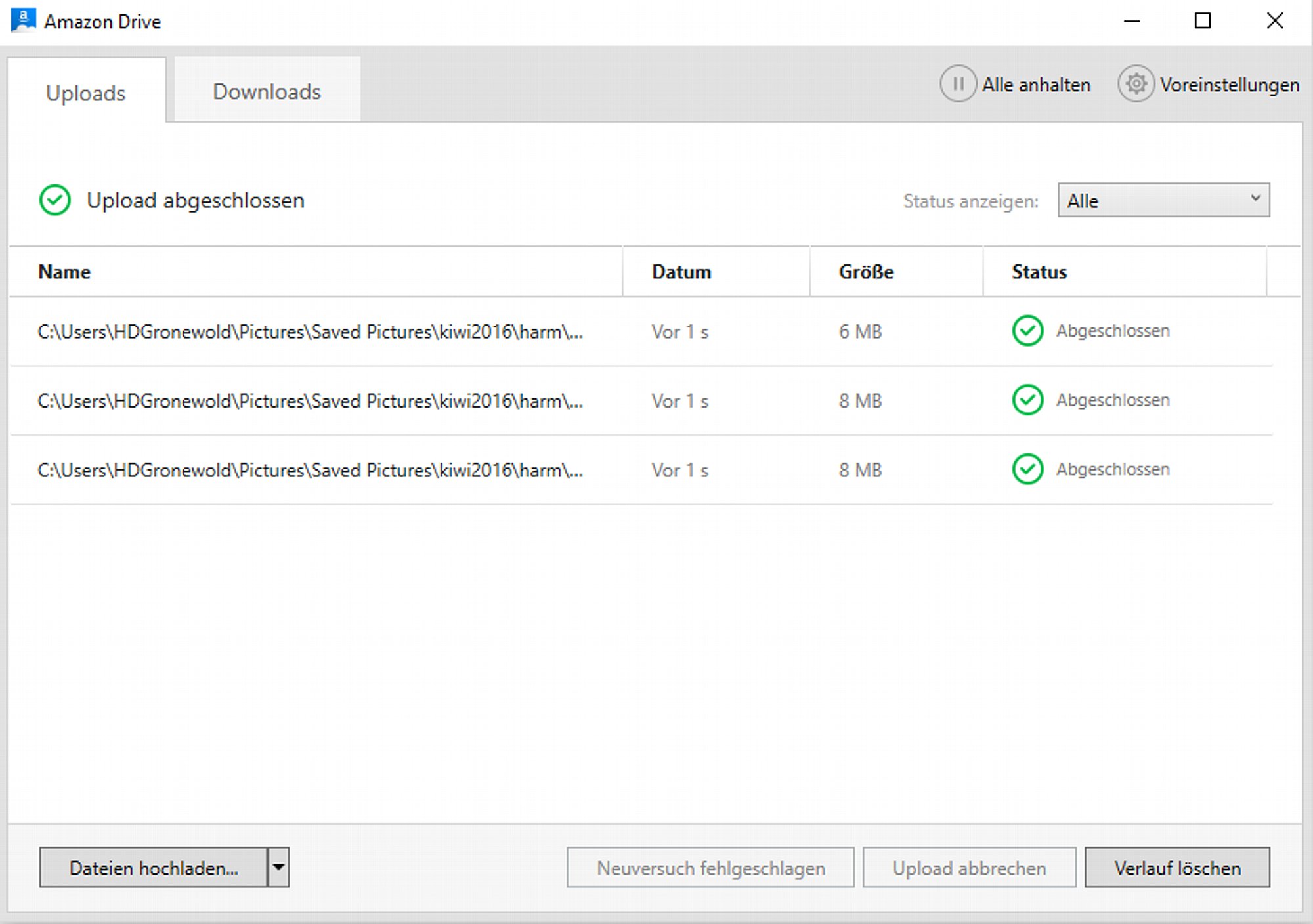Click the 6 MB size cell

click(860, 331)
